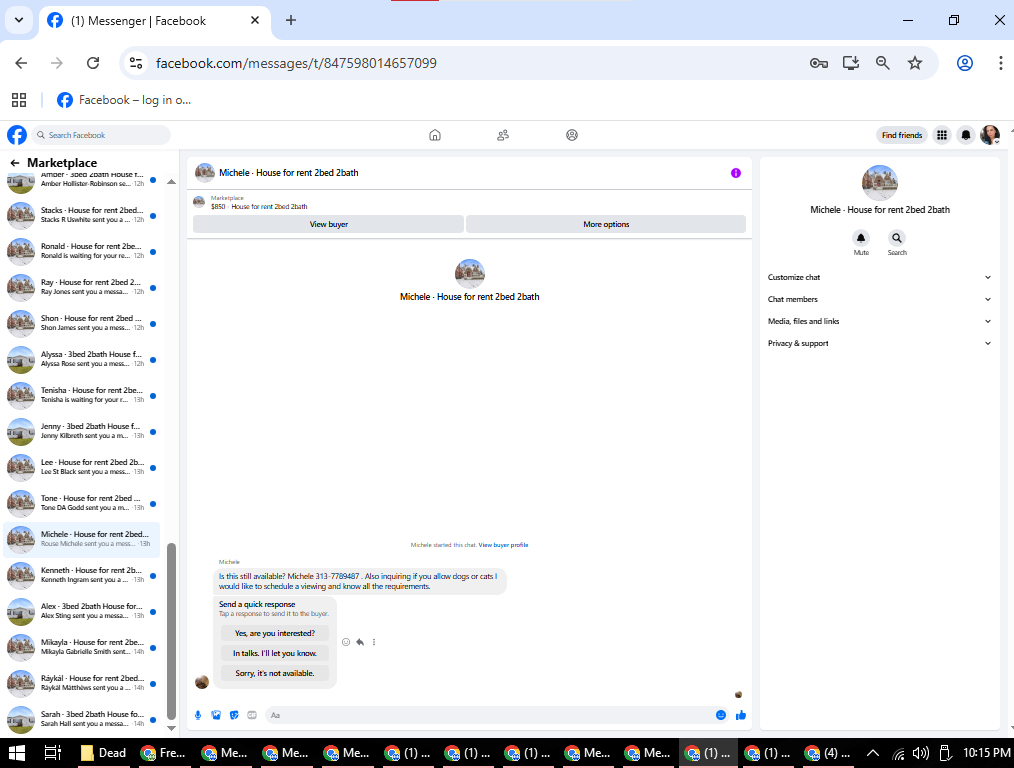Open Stacks conversation in list

82,215
